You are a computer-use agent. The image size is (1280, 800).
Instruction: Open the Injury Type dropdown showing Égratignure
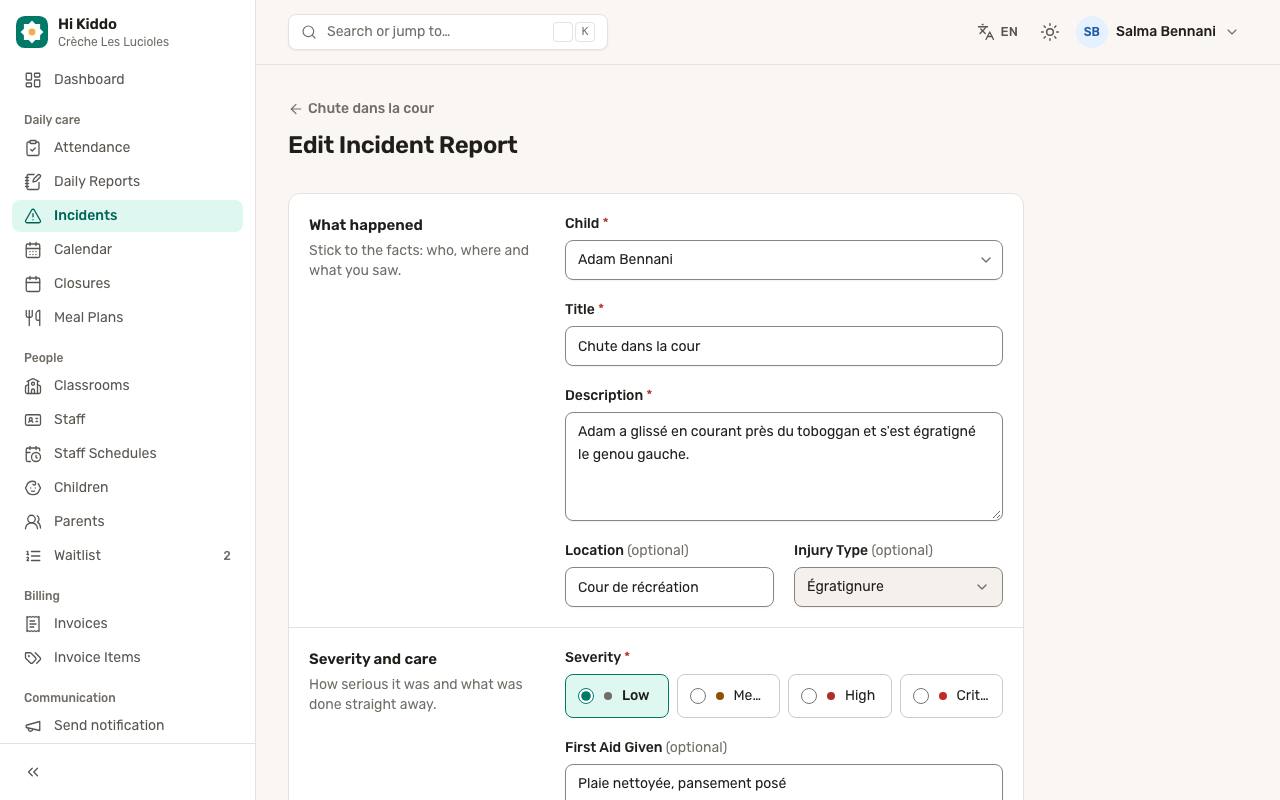coord(898,587)
